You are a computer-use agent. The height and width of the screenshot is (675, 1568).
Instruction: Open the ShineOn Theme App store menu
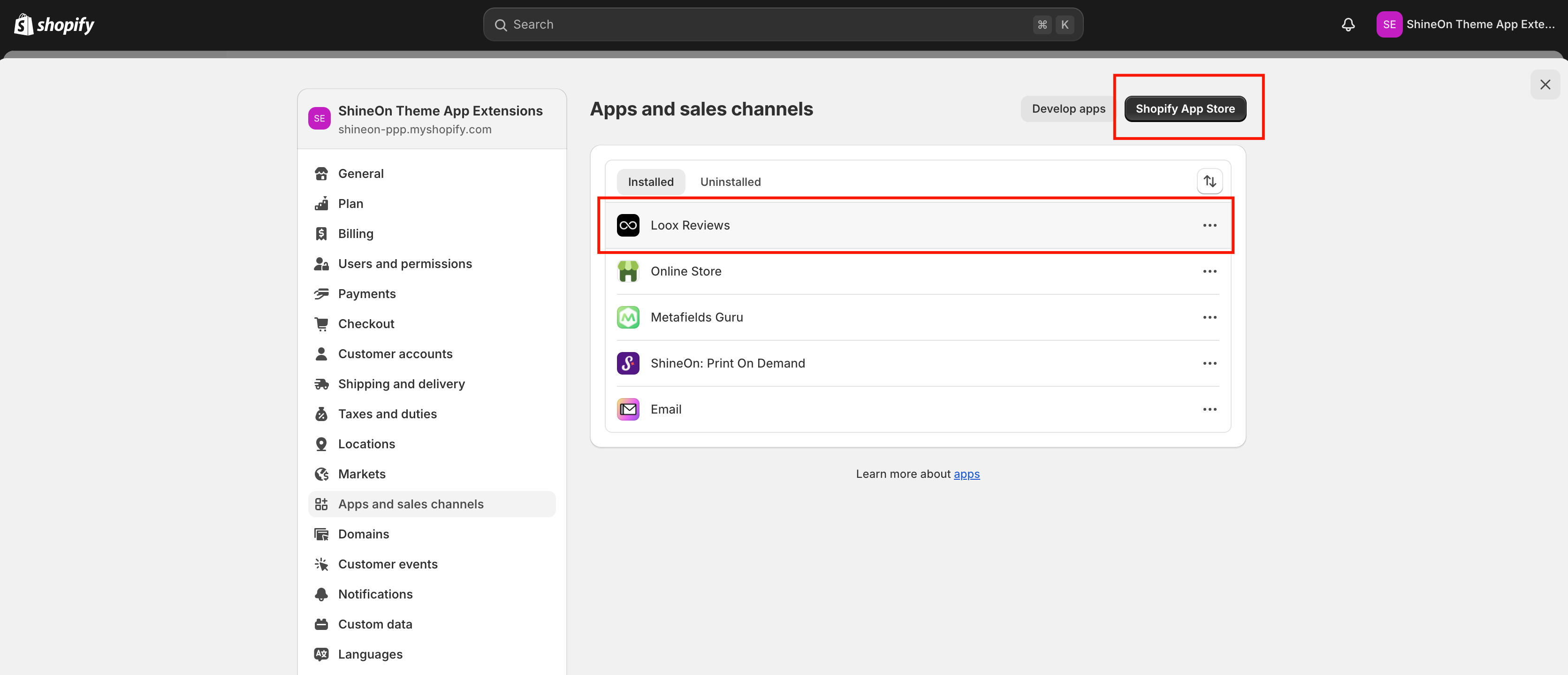click(1466, 24)
